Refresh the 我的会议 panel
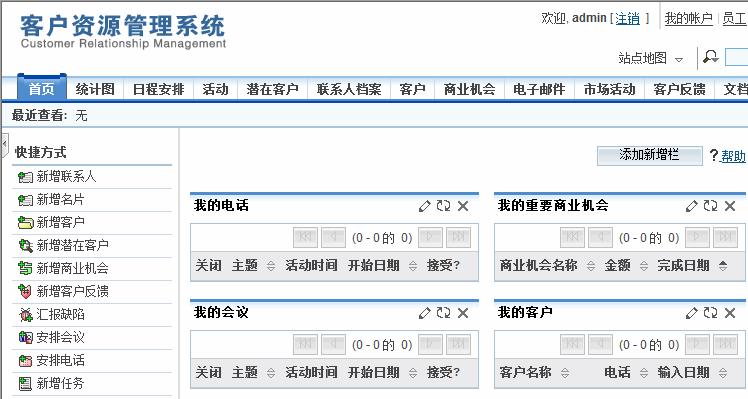748x399 pixels. pyautogui.click(x=443, y=313)
